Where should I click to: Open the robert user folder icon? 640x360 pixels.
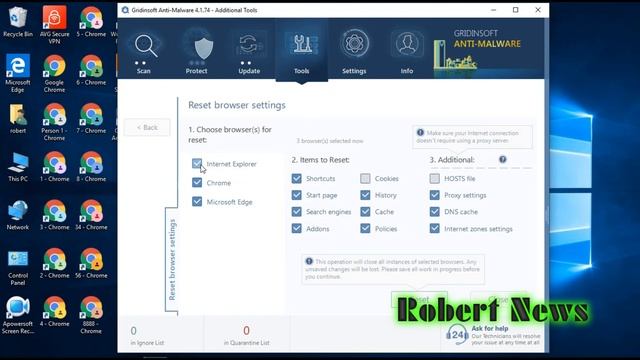(x=18, y=118)
